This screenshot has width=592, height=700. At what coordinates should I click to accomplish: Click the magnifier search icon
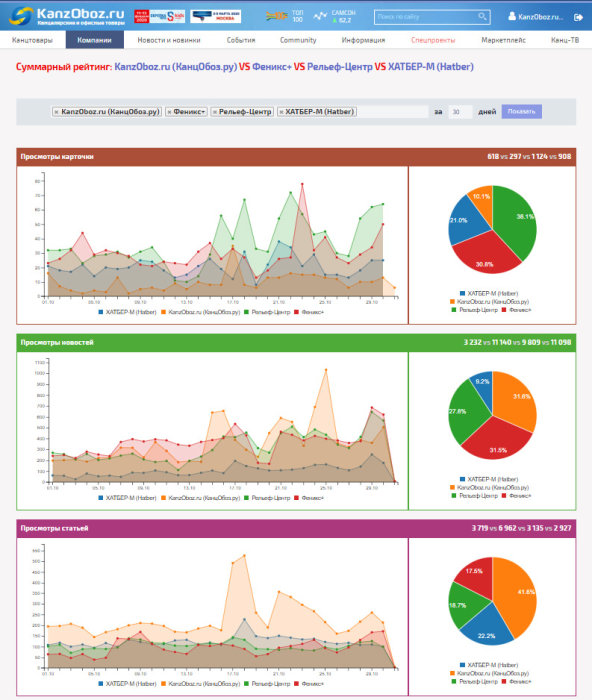coord(482,17)
